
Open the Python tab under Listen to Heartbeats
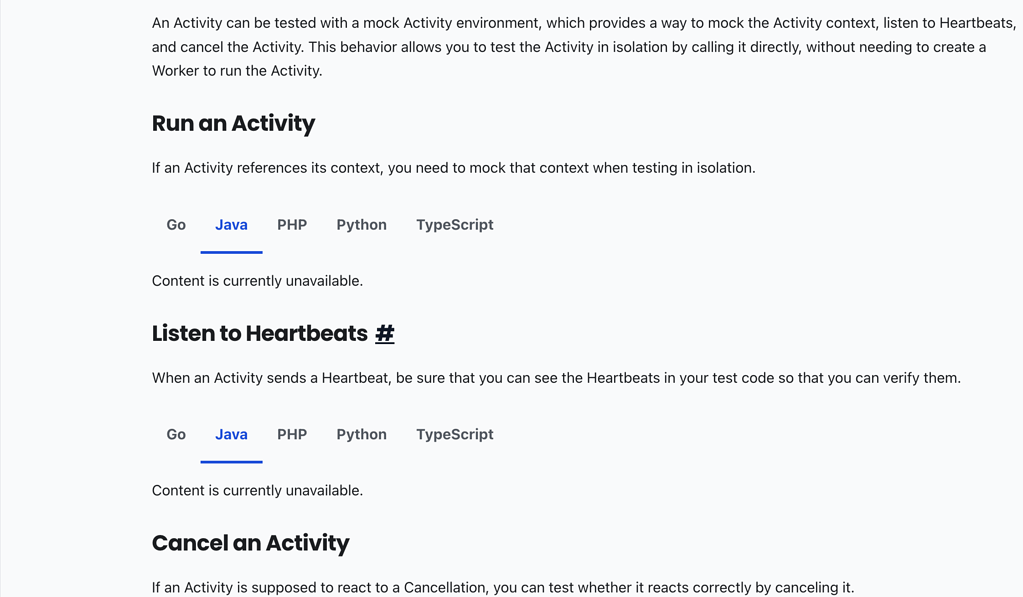361,434
